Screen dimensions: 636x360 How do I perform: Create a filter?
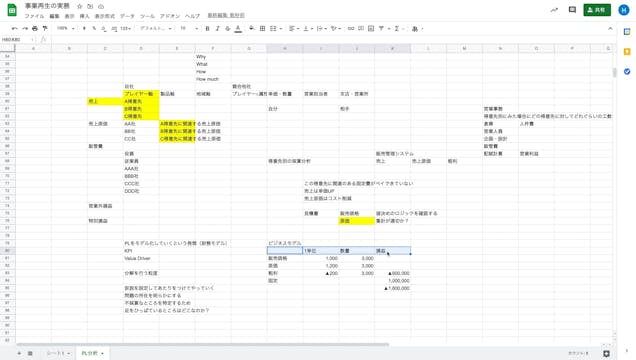pyautogui.click(x=381, y=28)
